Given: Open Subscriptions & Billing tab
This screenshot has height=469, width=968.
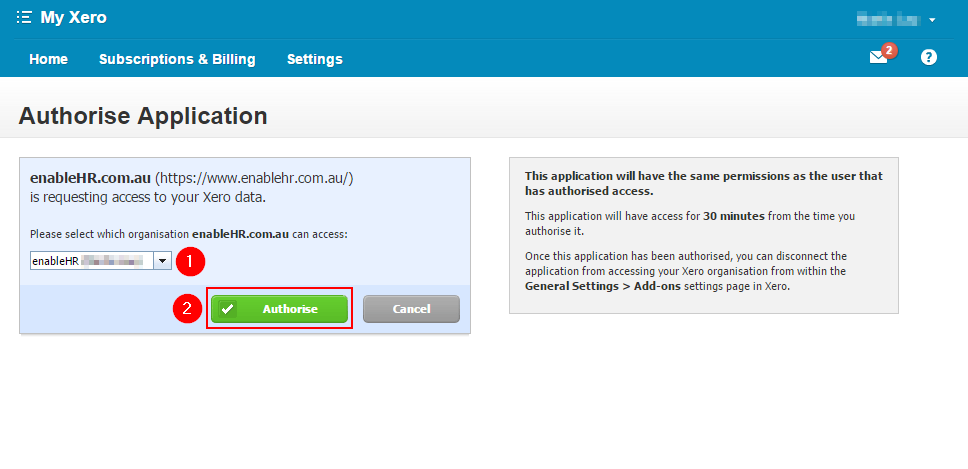Looking at the screenshot, I should (x=177, y=59).
